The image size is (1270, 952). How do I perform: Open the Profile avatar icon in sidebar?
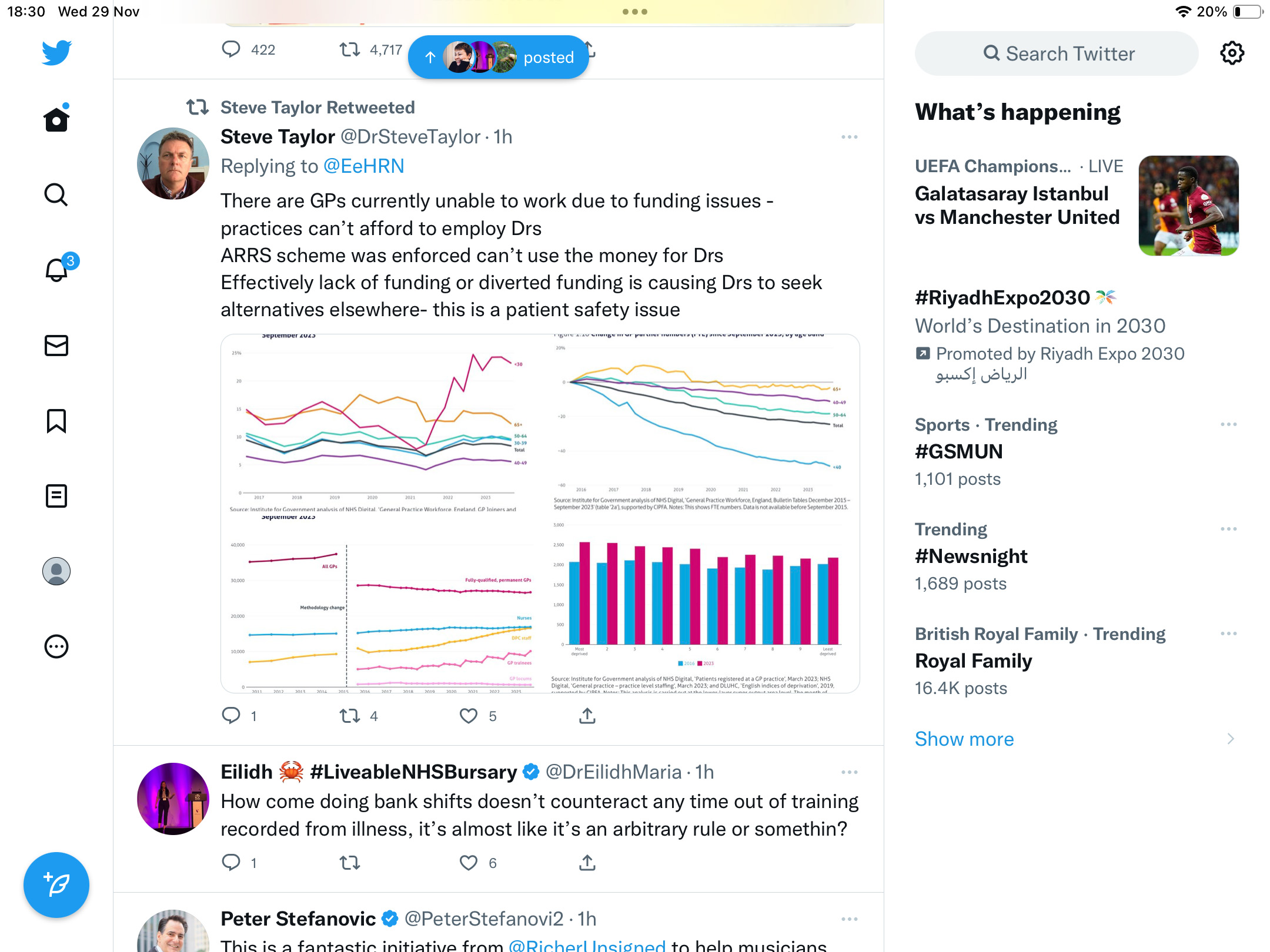56,571
